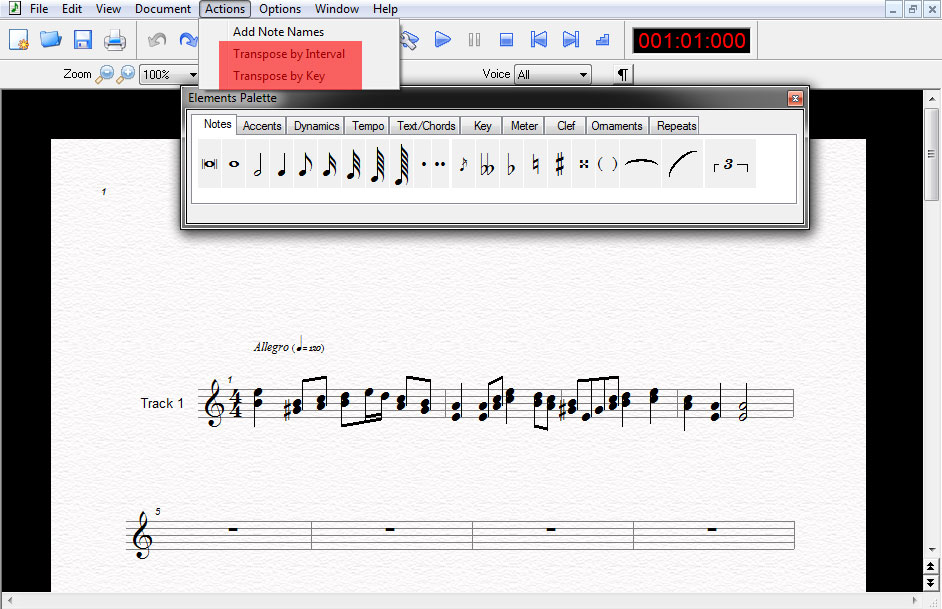Screen dimensions: 942x609
Task: Select the slur symbol
Action: click(682, 164)
